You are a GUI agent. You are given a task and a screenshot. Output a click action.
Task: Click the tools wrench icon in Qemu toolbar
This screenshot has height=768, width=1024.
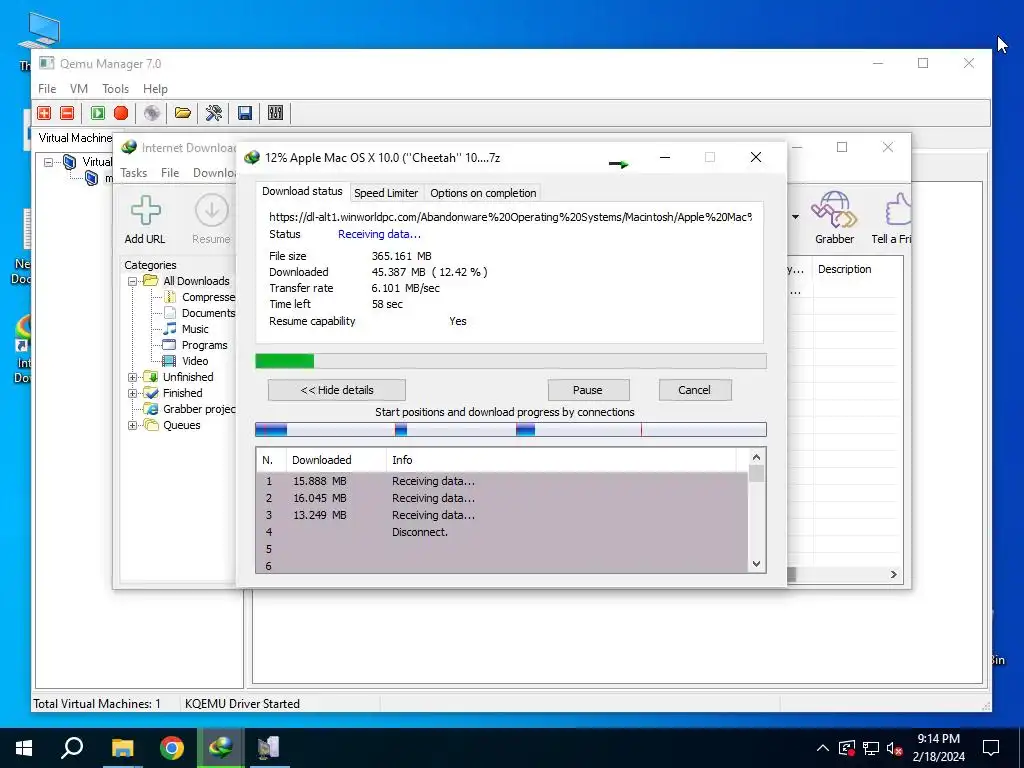214,113
